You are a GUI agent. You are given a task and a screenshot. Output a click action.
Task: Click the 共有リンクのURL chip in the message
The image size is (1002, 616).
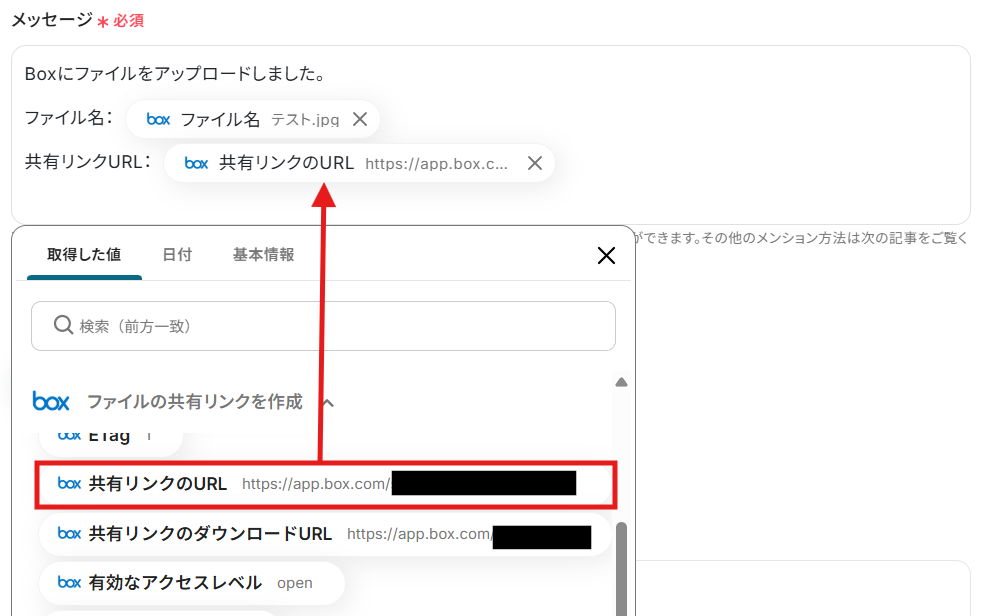tap(359, 164)
